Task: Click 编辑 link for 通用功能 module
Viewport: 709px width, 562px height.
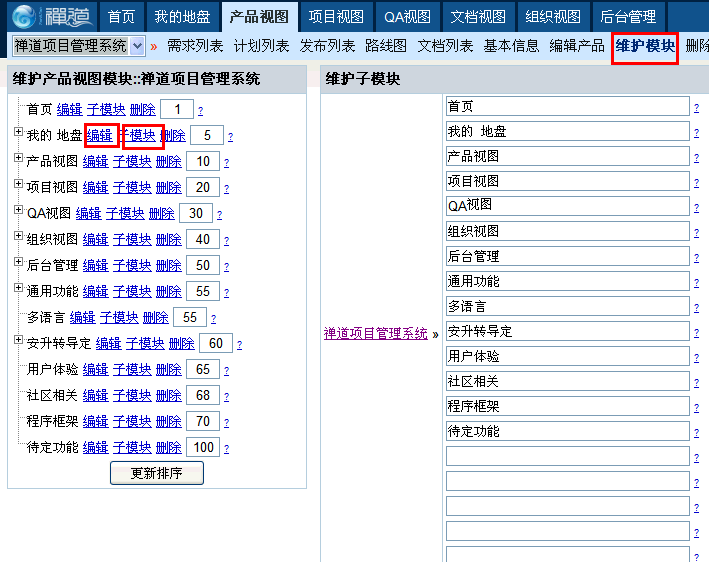Action: click(96, 291)
